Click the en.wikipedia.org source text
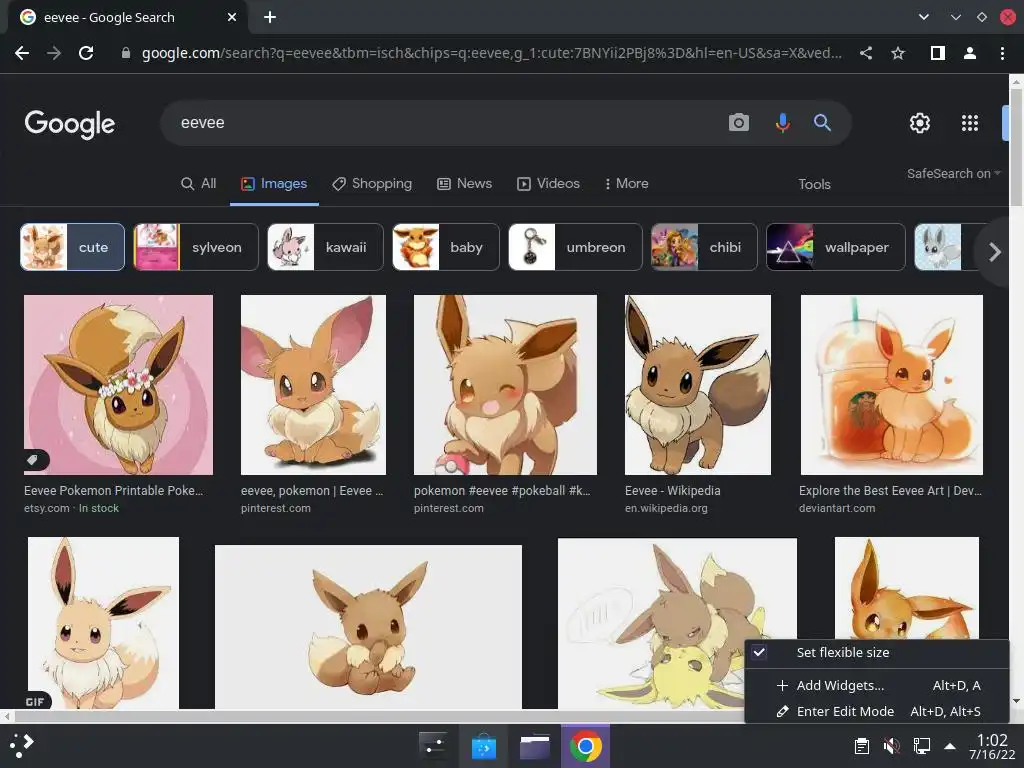1024x768 pixels. pyautogui.click(x=666, y=508)
